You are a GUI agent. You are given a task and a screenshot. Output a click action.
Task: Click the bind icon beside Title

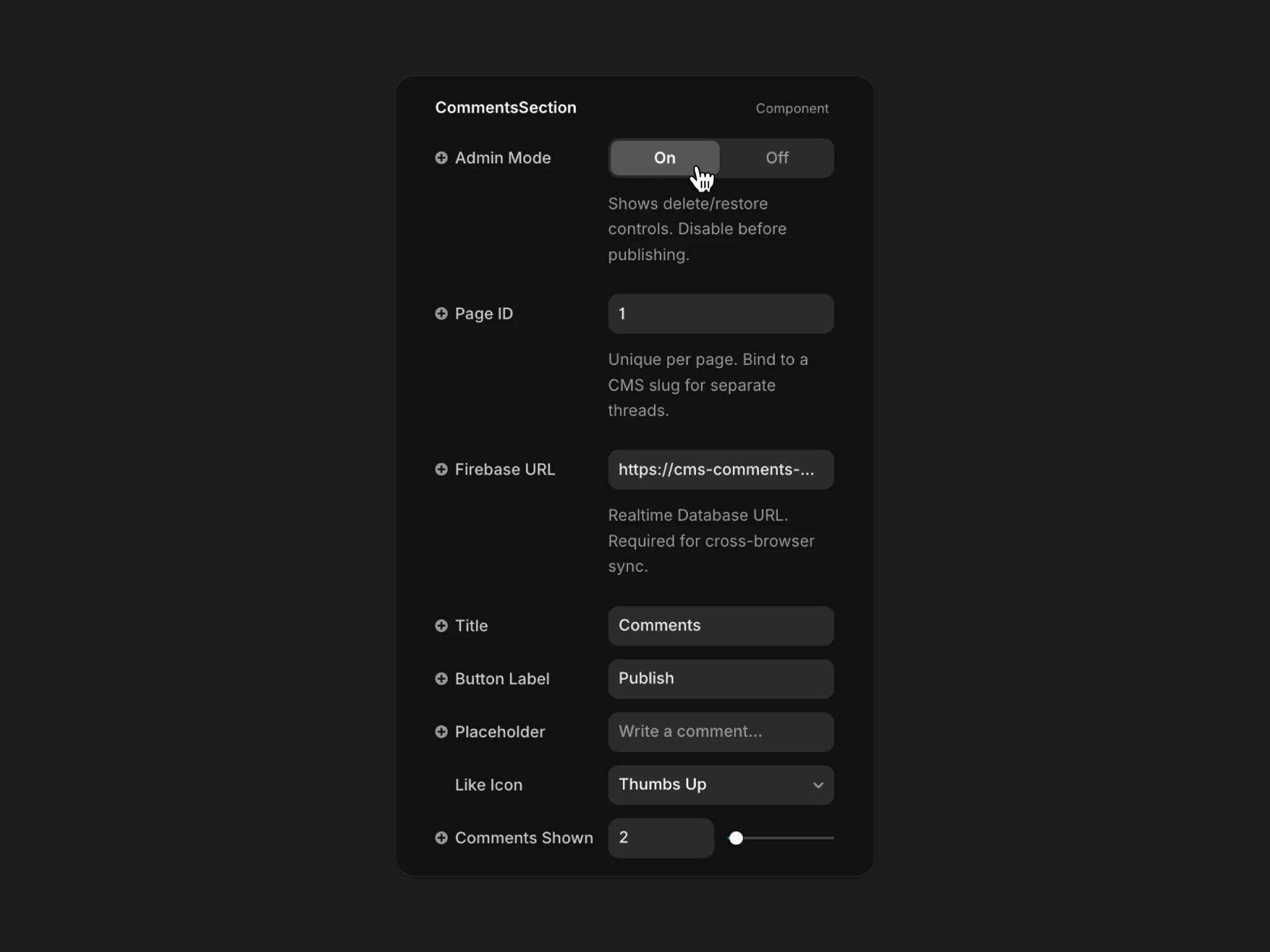point(441,626)
